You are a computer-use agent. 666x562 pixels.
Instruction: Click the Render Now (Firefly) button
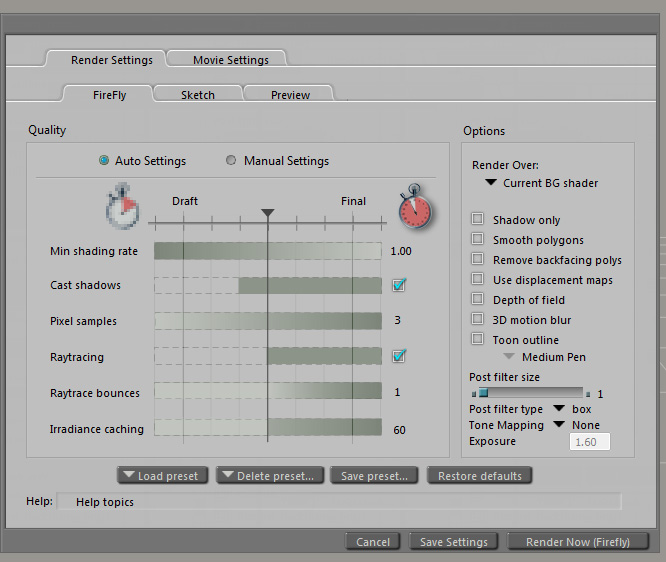tap(570, 542)
